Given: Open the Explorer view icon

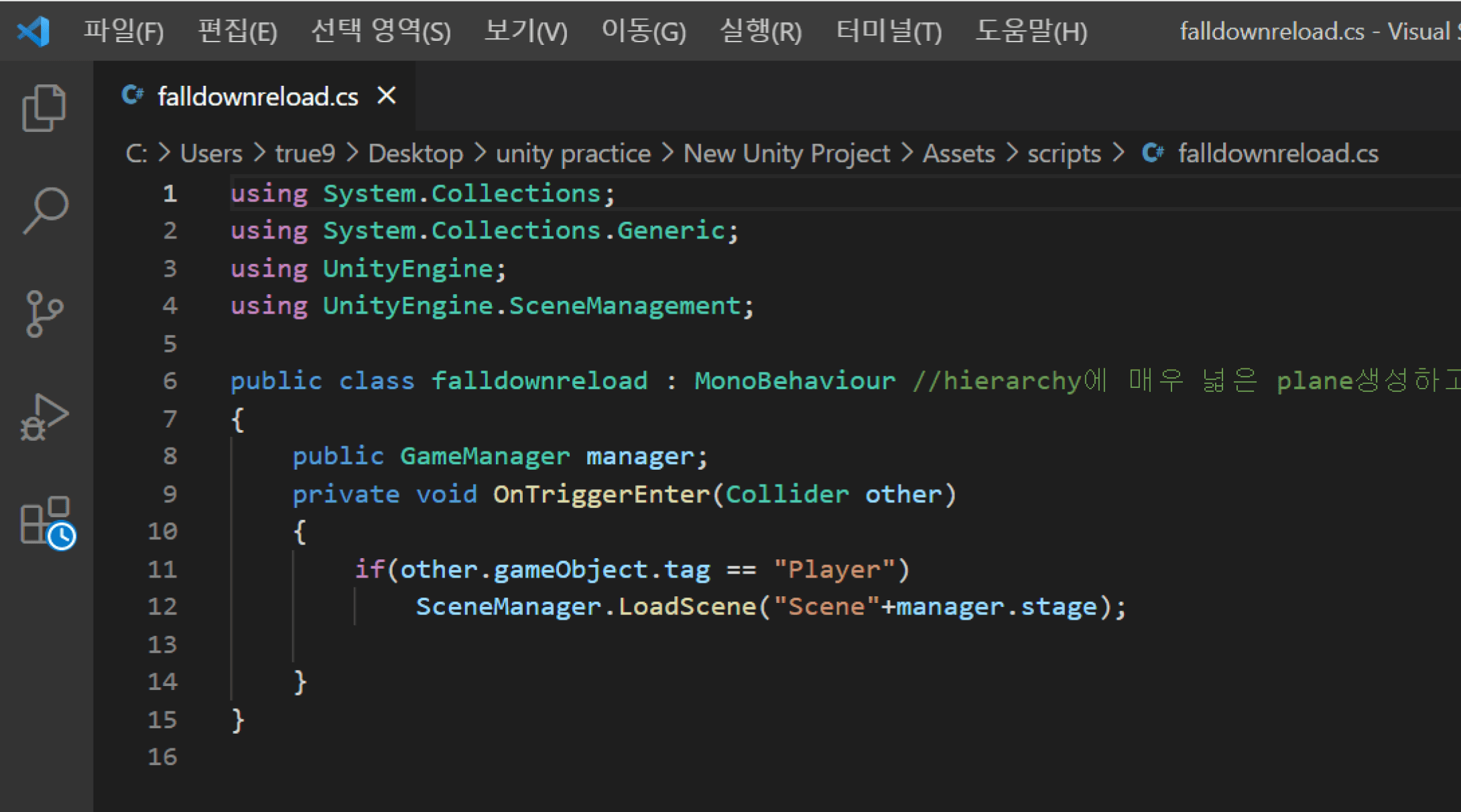Looking at the screenshot, I should 44,108.
